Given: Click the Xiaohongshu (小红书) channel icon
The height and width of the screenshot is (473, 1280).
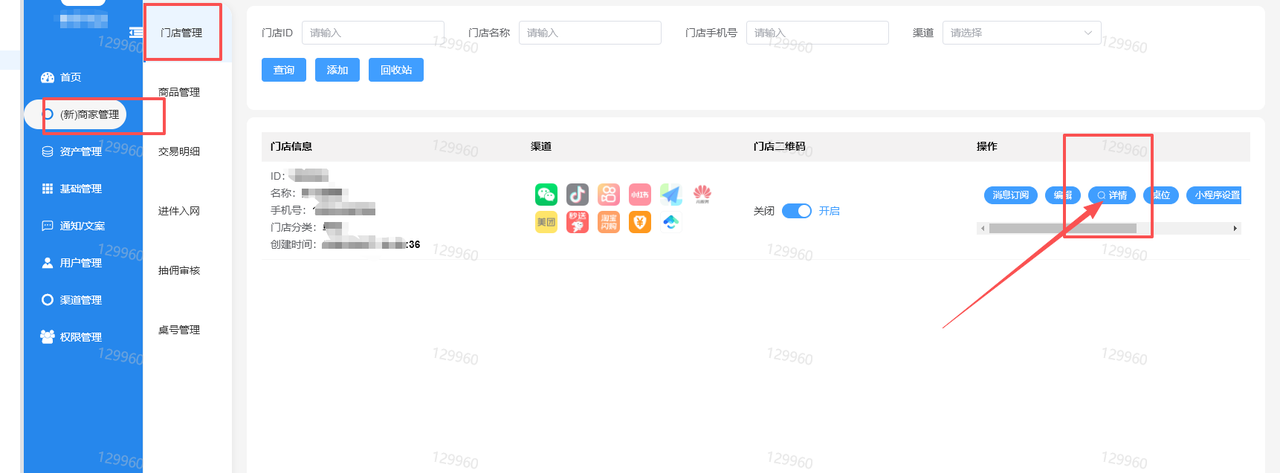Looking at the screenshot, I should click(640, 194).
